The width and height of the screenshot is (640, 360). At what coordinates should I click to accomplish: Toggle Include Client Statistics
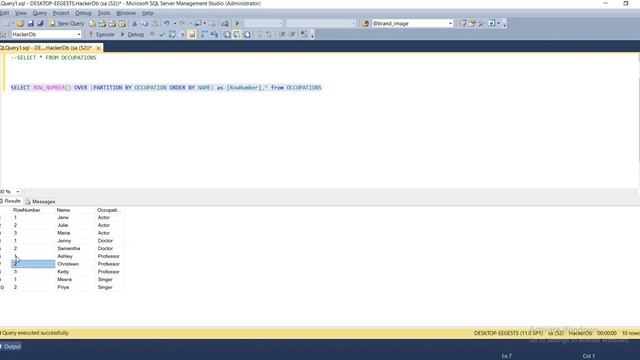click(214, 34)
